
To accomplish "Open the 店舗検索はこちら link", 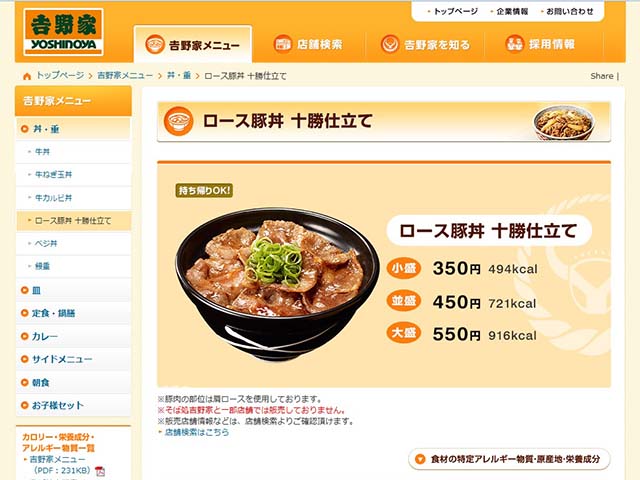I will tap(197, 432).
